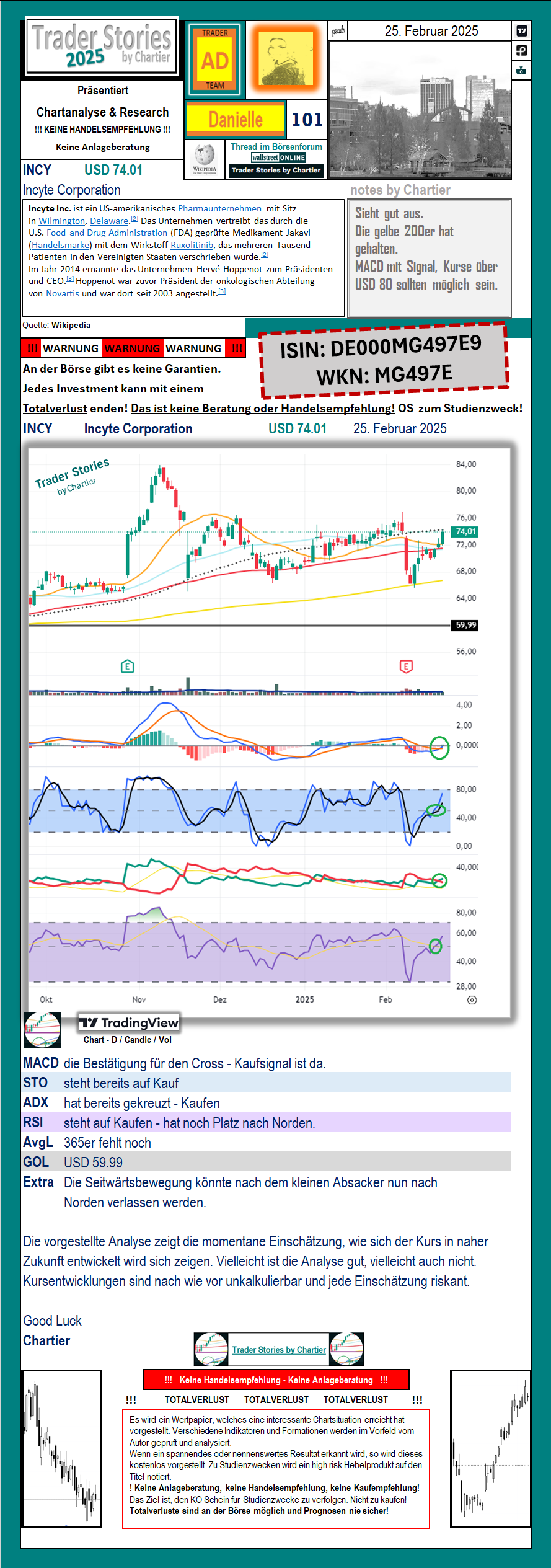Click the 'notes by Chartier' heading
Screen dimensions: 551x1568
pyautogui.click(x=400, y=190)
